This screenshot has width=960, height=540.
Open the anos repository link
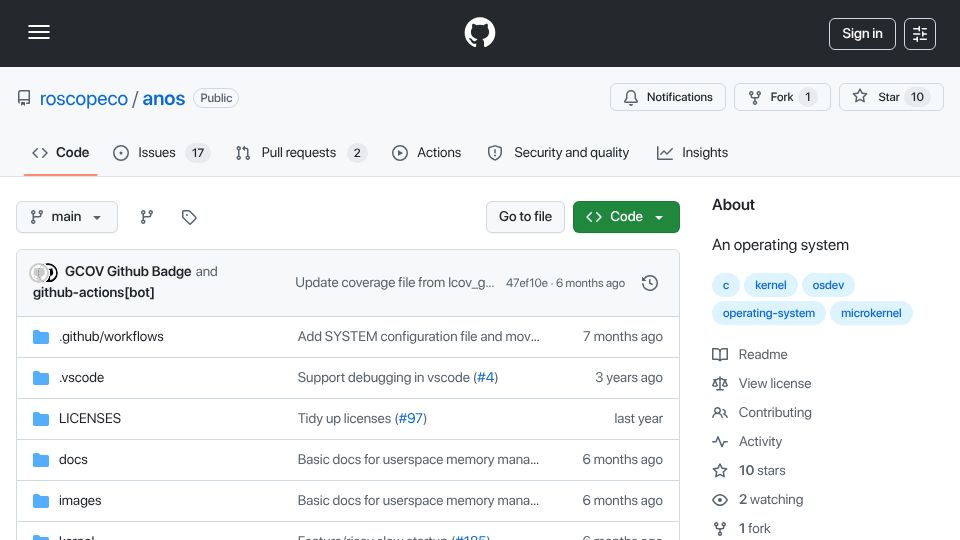pos(163,99)
